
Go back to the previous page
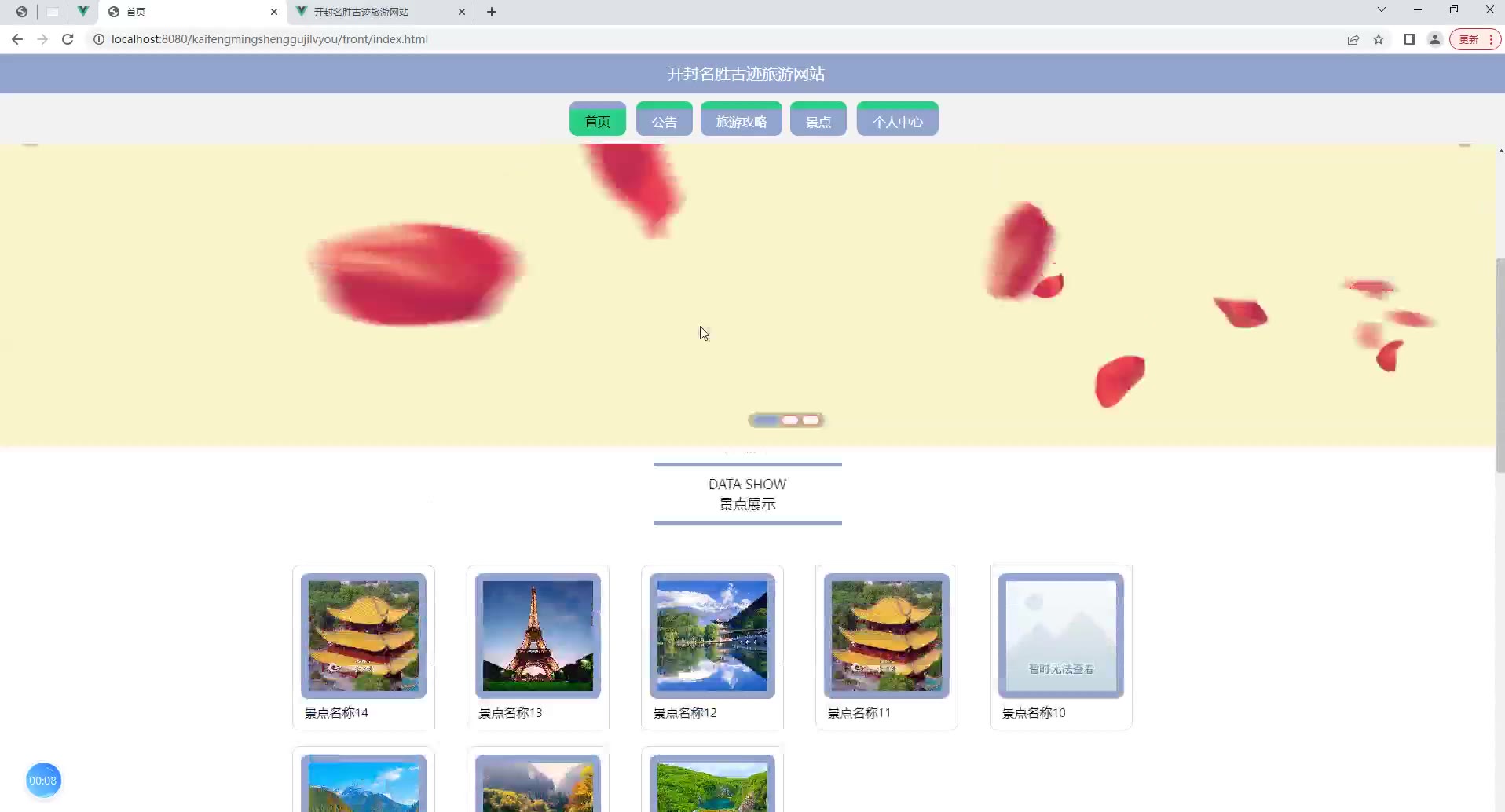17,39
